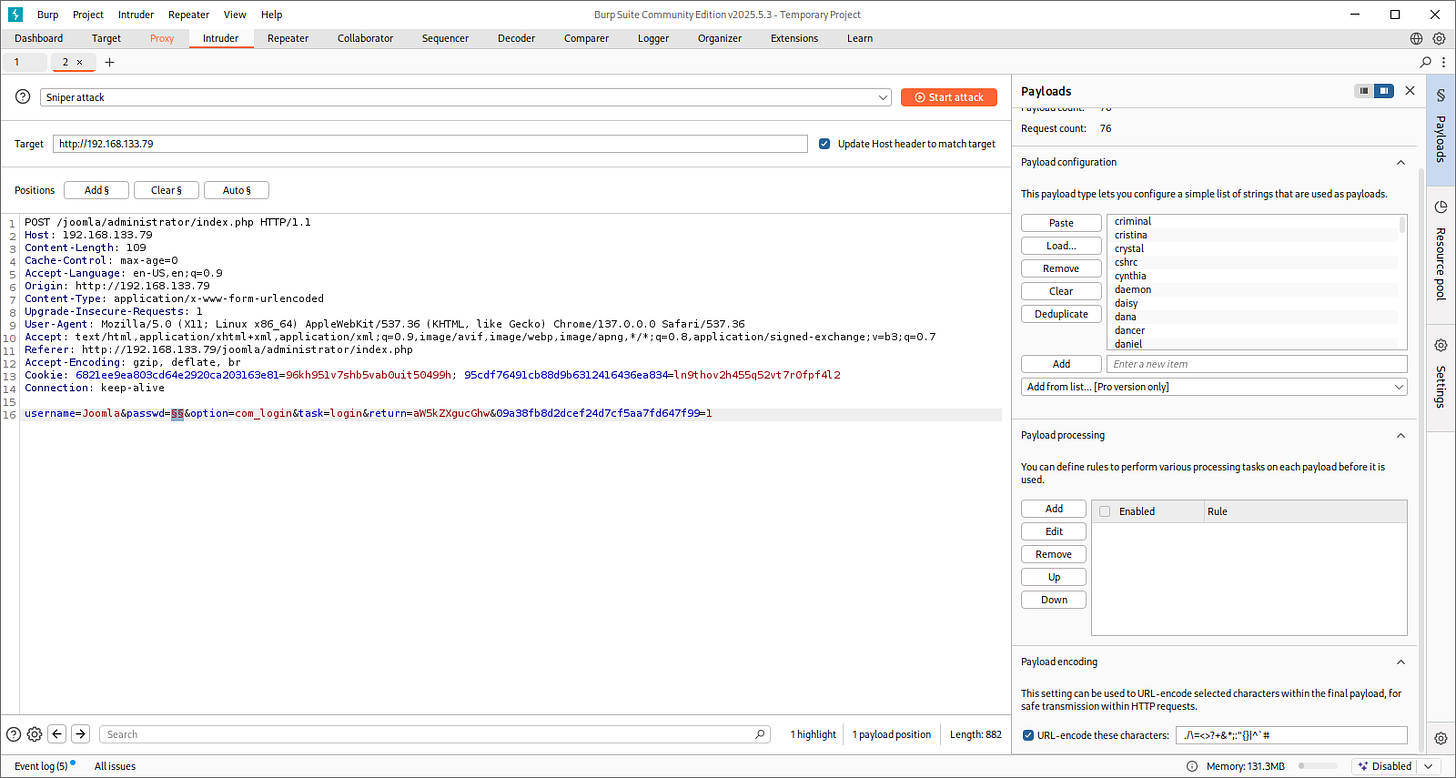The width and height of the screenshot is (1456, 778).
Task: Click the Up rule button
Action: point(1054,577)
